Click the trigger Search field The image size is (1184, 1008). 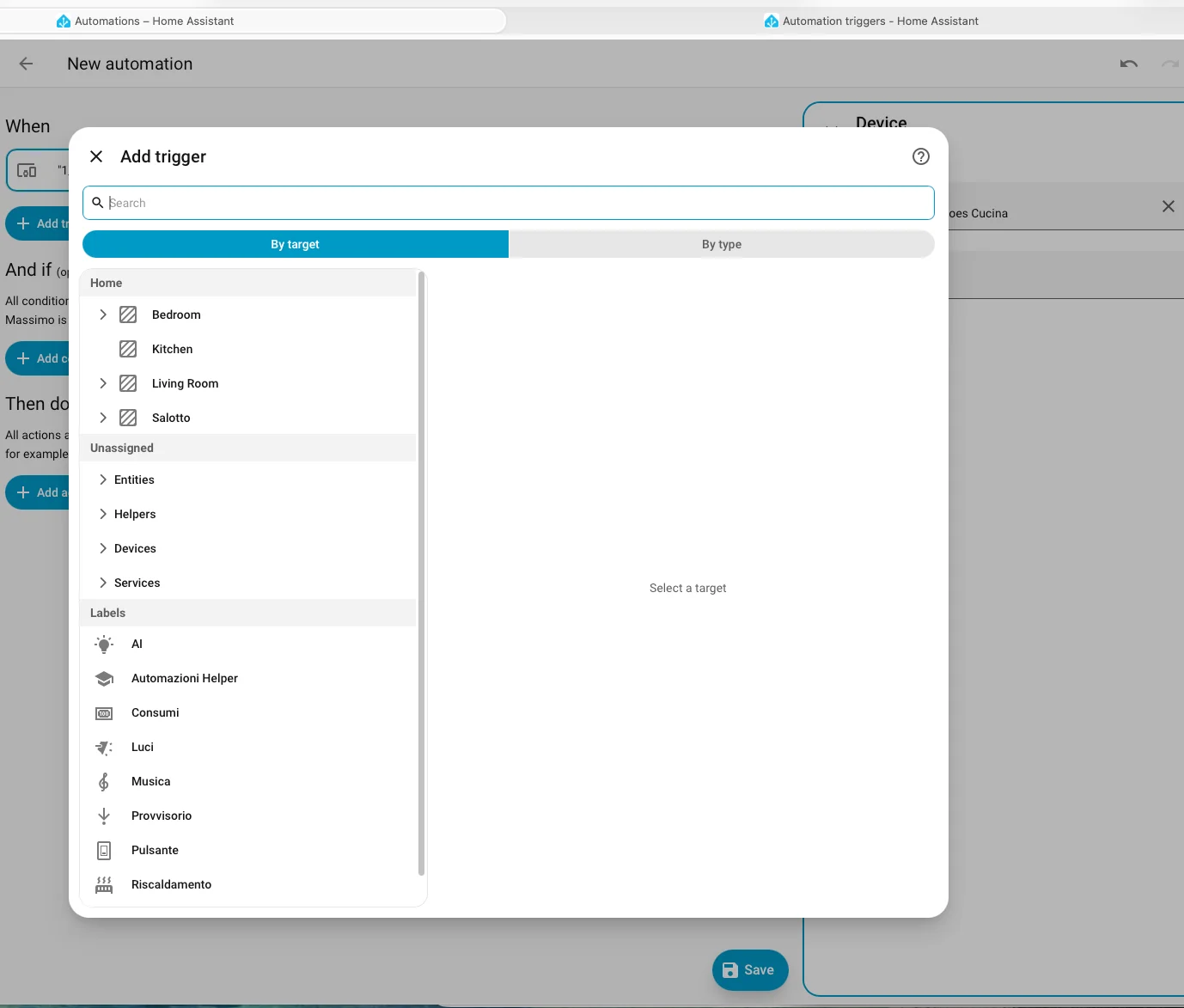click(509, 203)
